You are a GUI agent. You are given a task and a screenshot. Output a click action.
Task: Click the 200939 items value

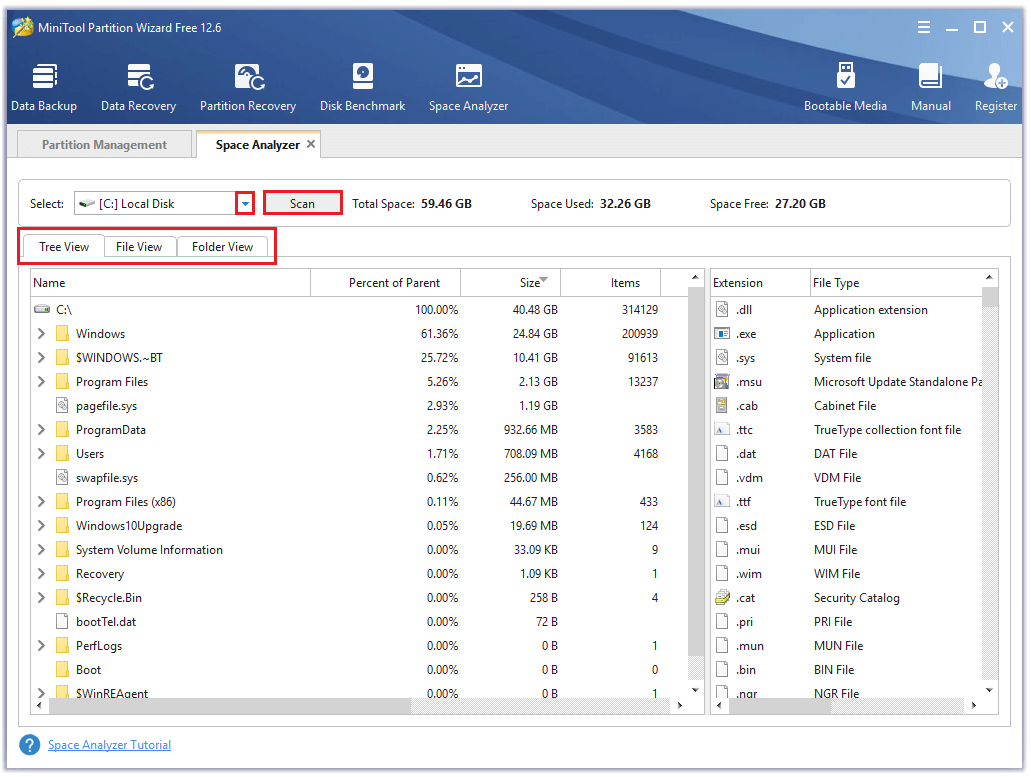pyautogui.click(x=640, y=334)
